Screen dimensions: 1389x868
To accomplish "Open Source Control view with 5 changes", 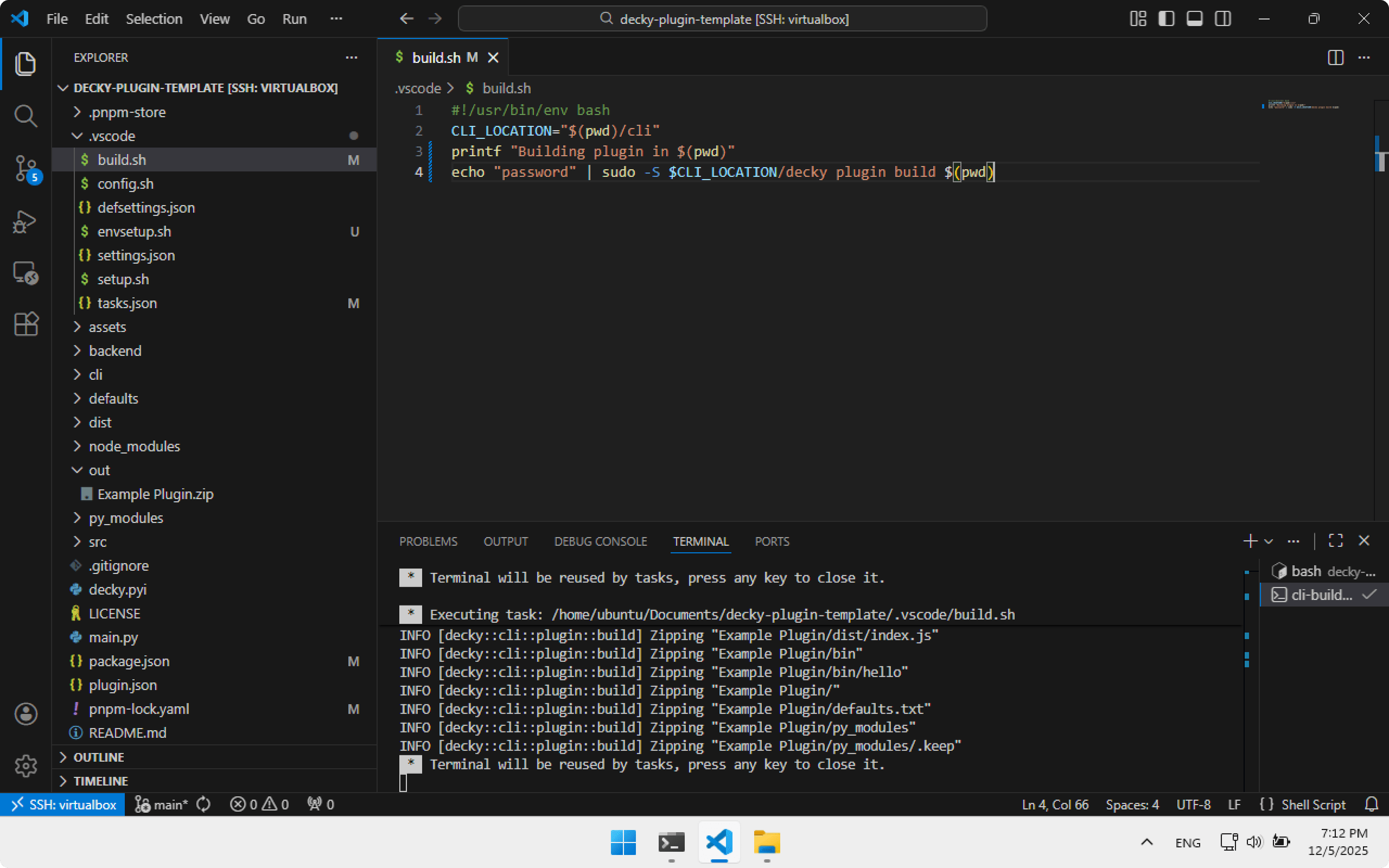I will (x=26, y=168).
